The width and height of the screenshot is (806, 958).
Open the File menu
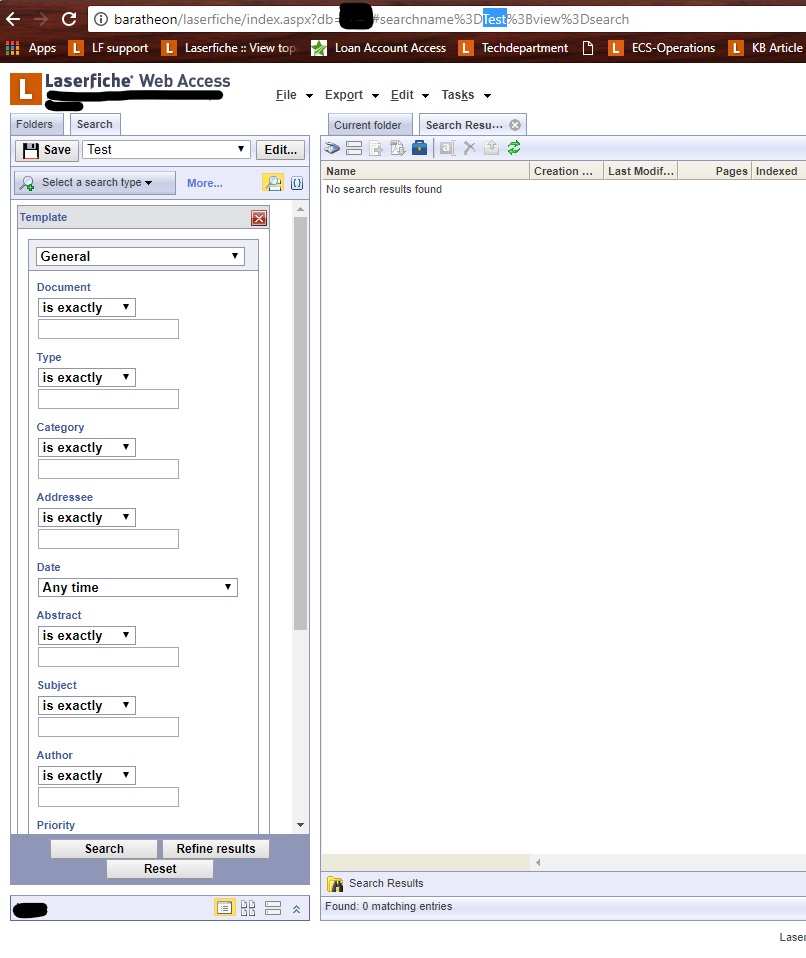pyautogui.click(x=294, y=95)
